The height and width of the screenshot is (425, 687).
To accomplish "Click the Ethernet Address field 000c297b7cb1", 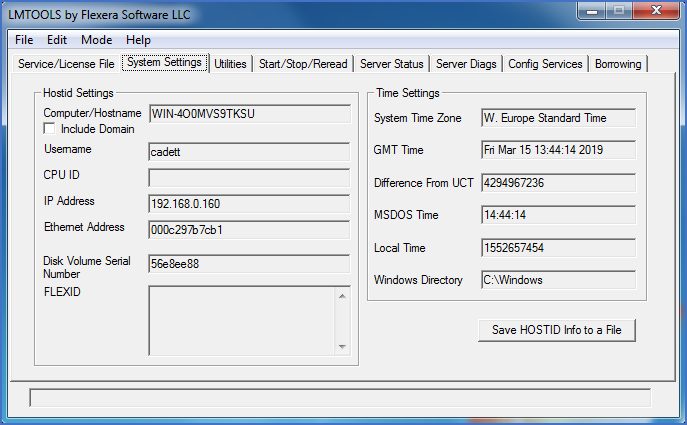I will pyautogui.click(x=249, y=230).
